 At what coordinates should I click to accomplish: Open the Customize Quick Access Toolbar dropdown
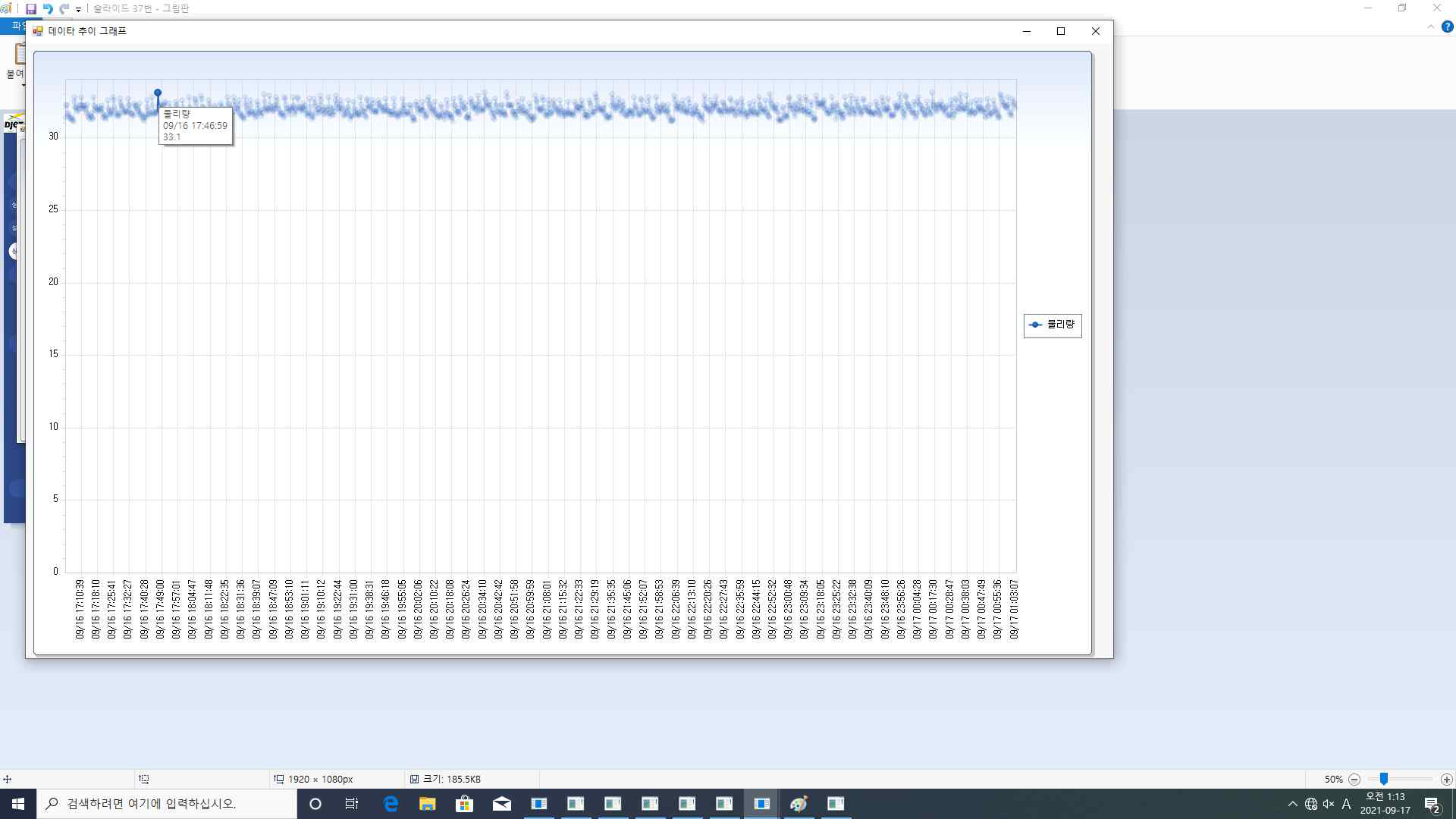(78, 10)
